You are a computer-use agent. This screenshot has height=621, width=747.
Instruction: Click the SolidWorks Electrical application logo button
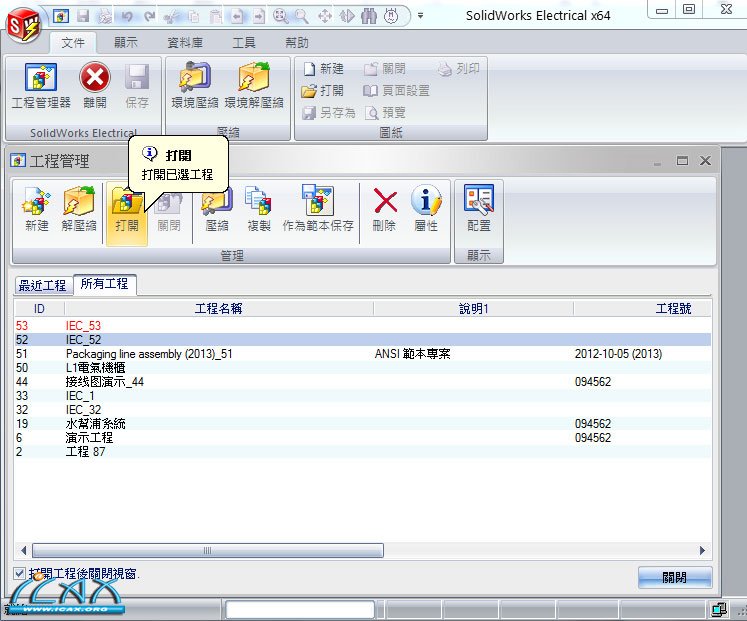click(23, 26)
